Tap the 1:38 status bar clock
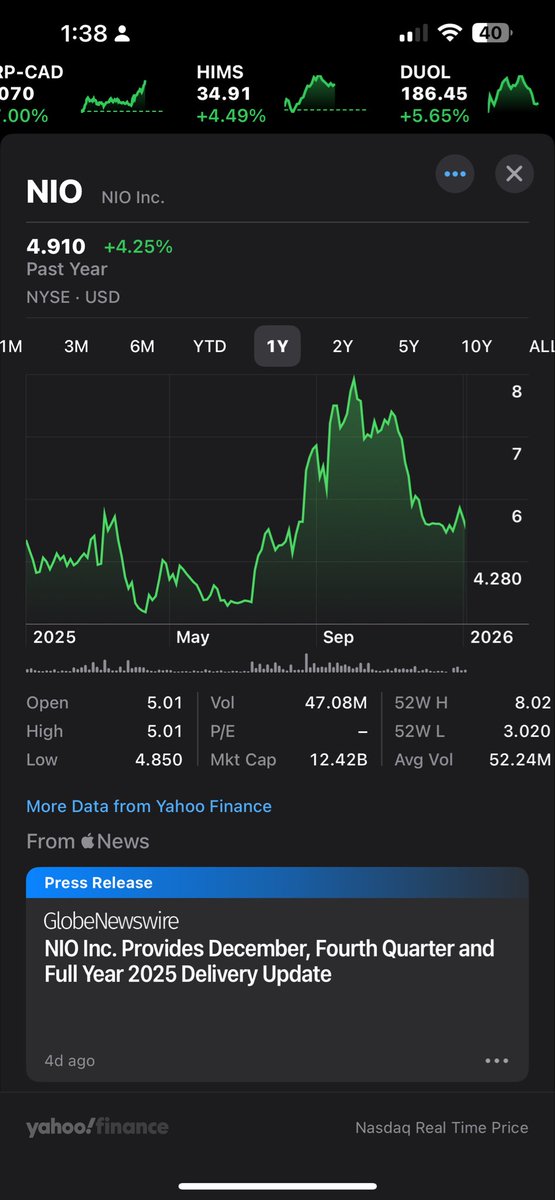The height and width of the screenshot is (1200, 555). tap(84, 33)
